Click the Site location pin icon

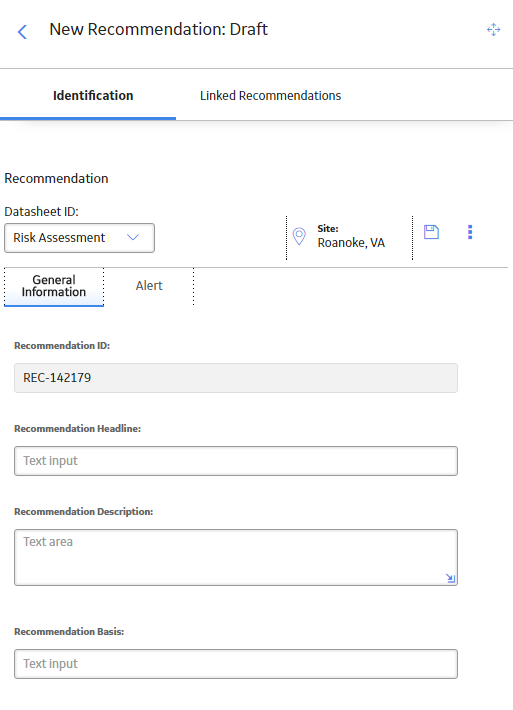pyautogui.click(x=299, y=236)
